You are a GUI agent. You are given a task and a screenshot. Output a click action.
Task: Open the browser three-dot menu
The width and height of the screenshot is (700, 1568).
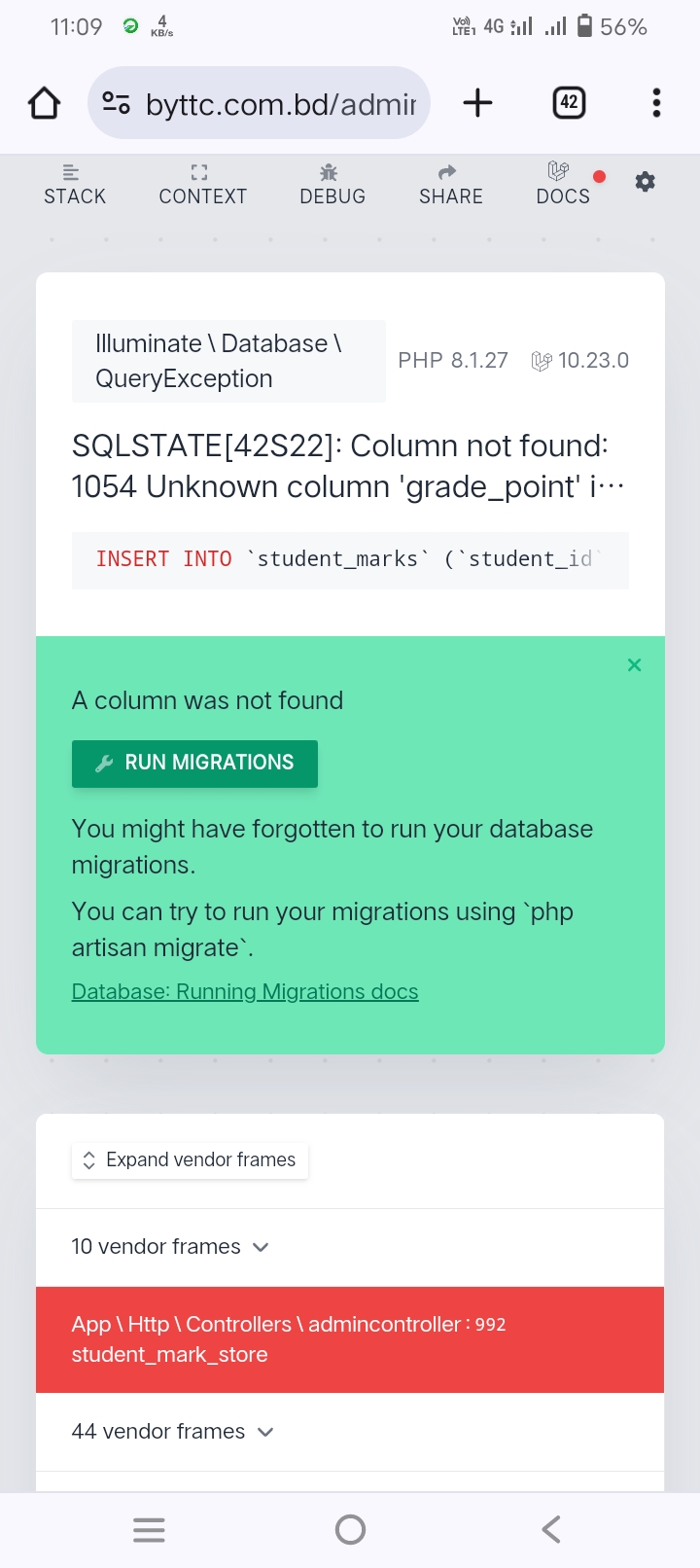(656, 103)
